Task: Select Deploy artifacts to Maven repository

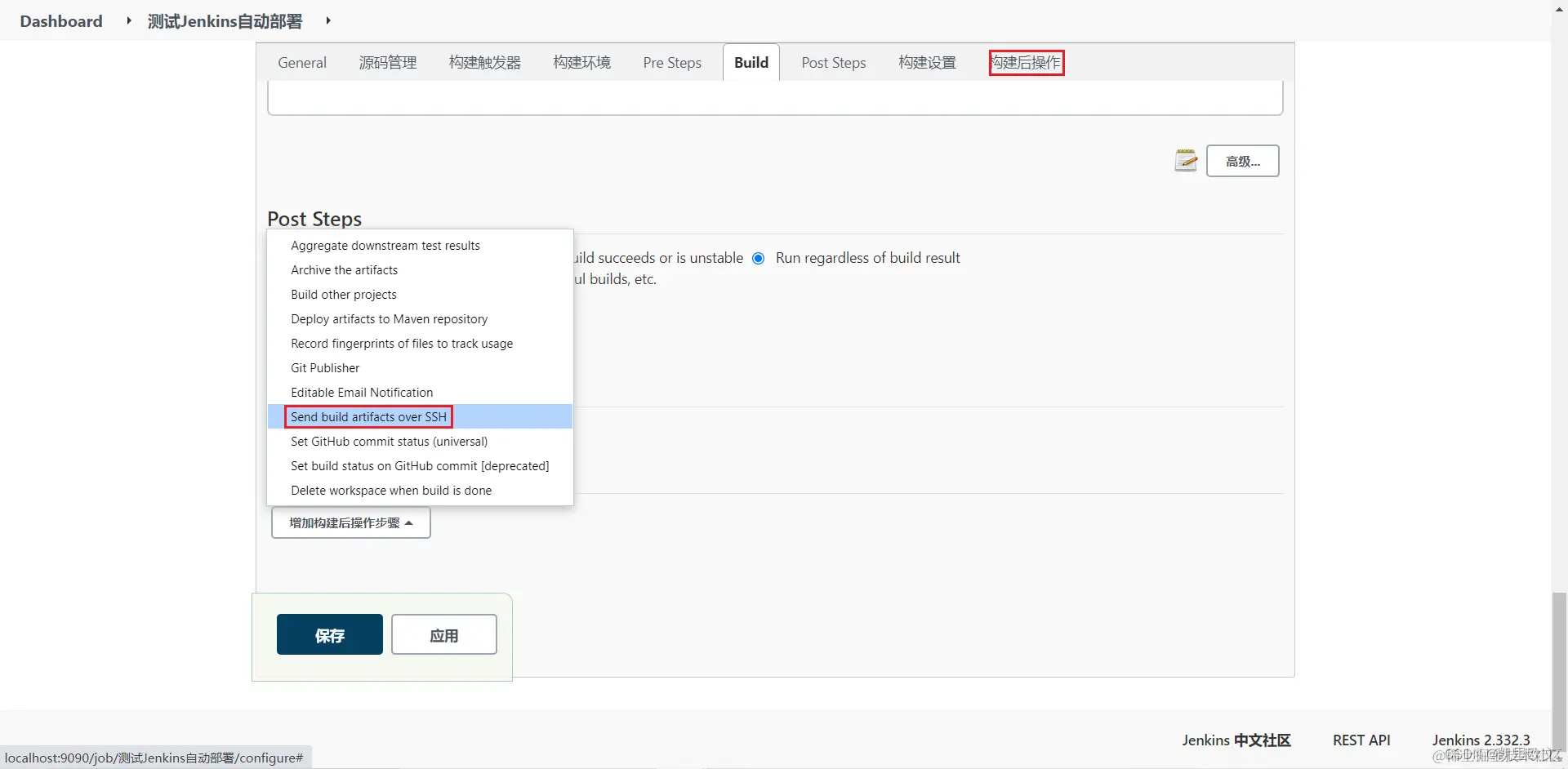Action: pyautogui.click(x=389, y=318)
